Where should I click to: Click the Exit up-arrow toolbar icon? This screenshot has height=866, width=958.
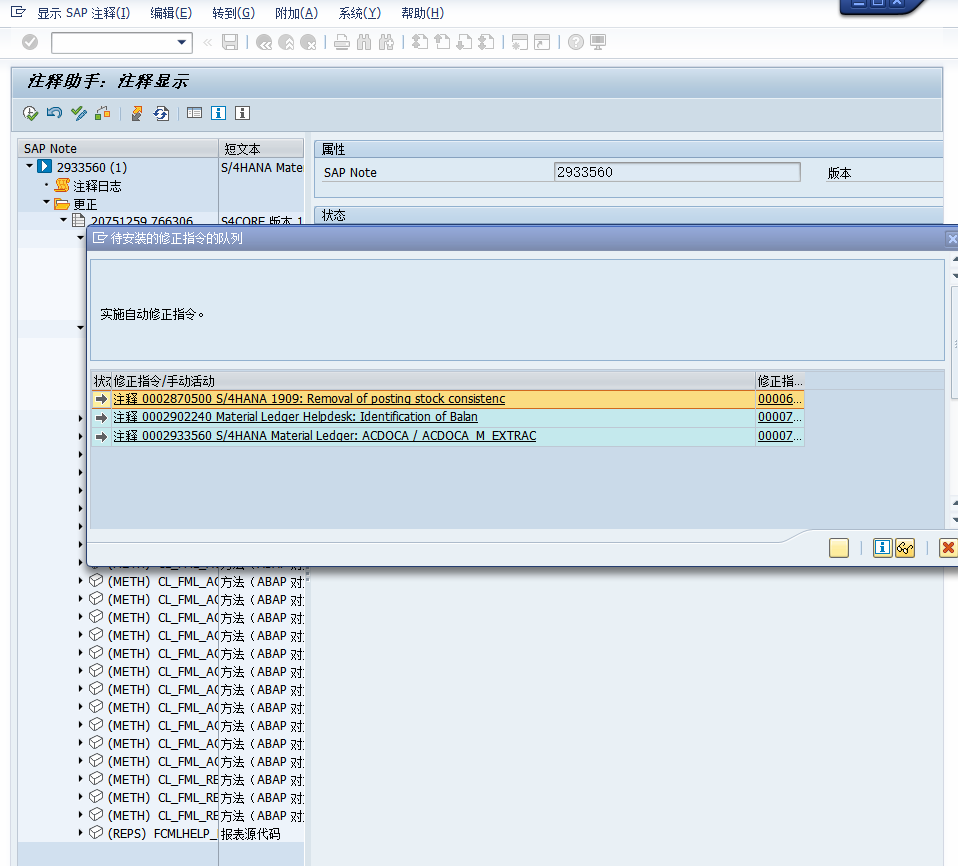[x=286, y=42]
